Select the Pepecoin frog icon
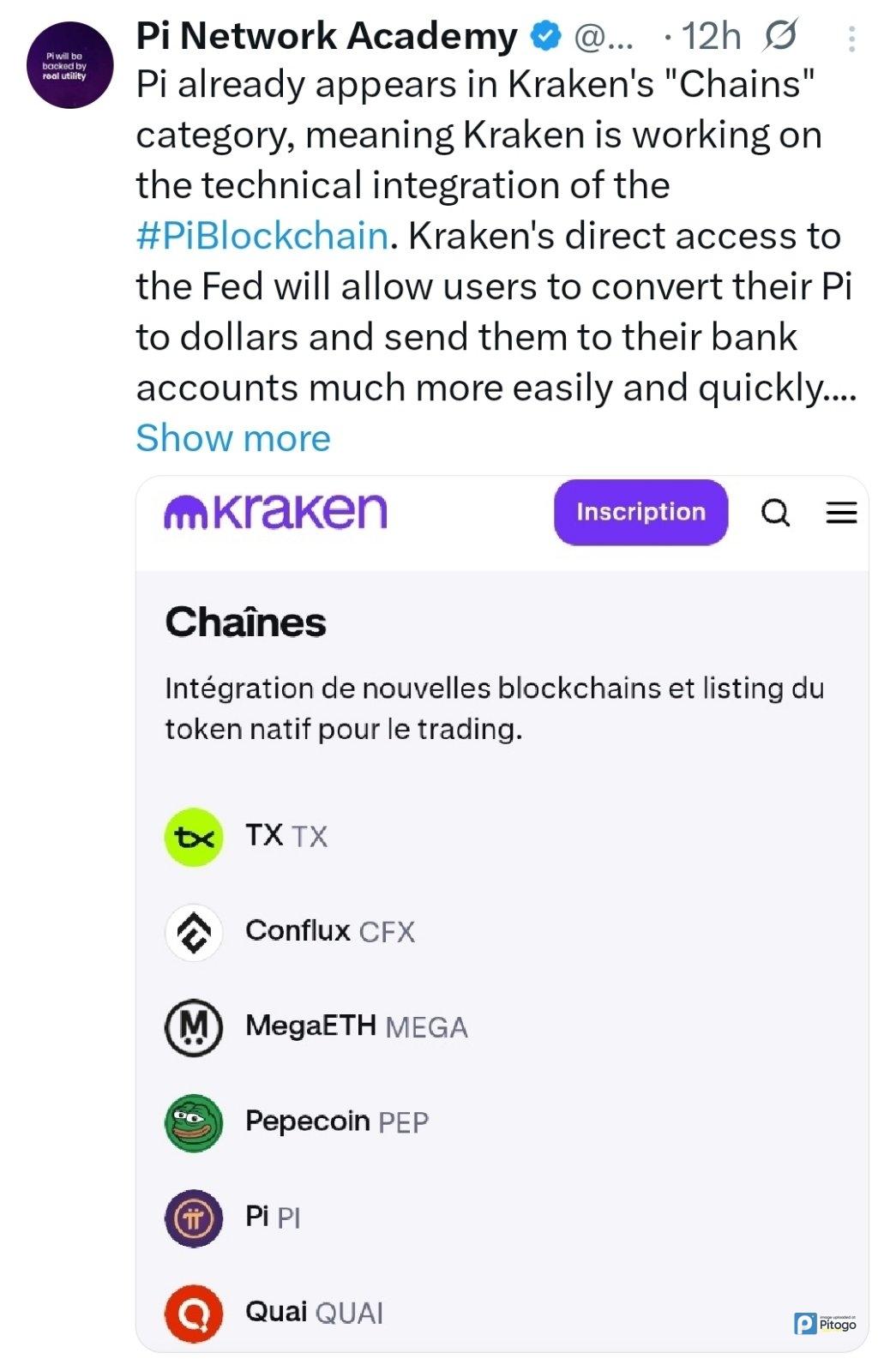The height and width of the screenshot is (1371, 896). pos(194,1122)
